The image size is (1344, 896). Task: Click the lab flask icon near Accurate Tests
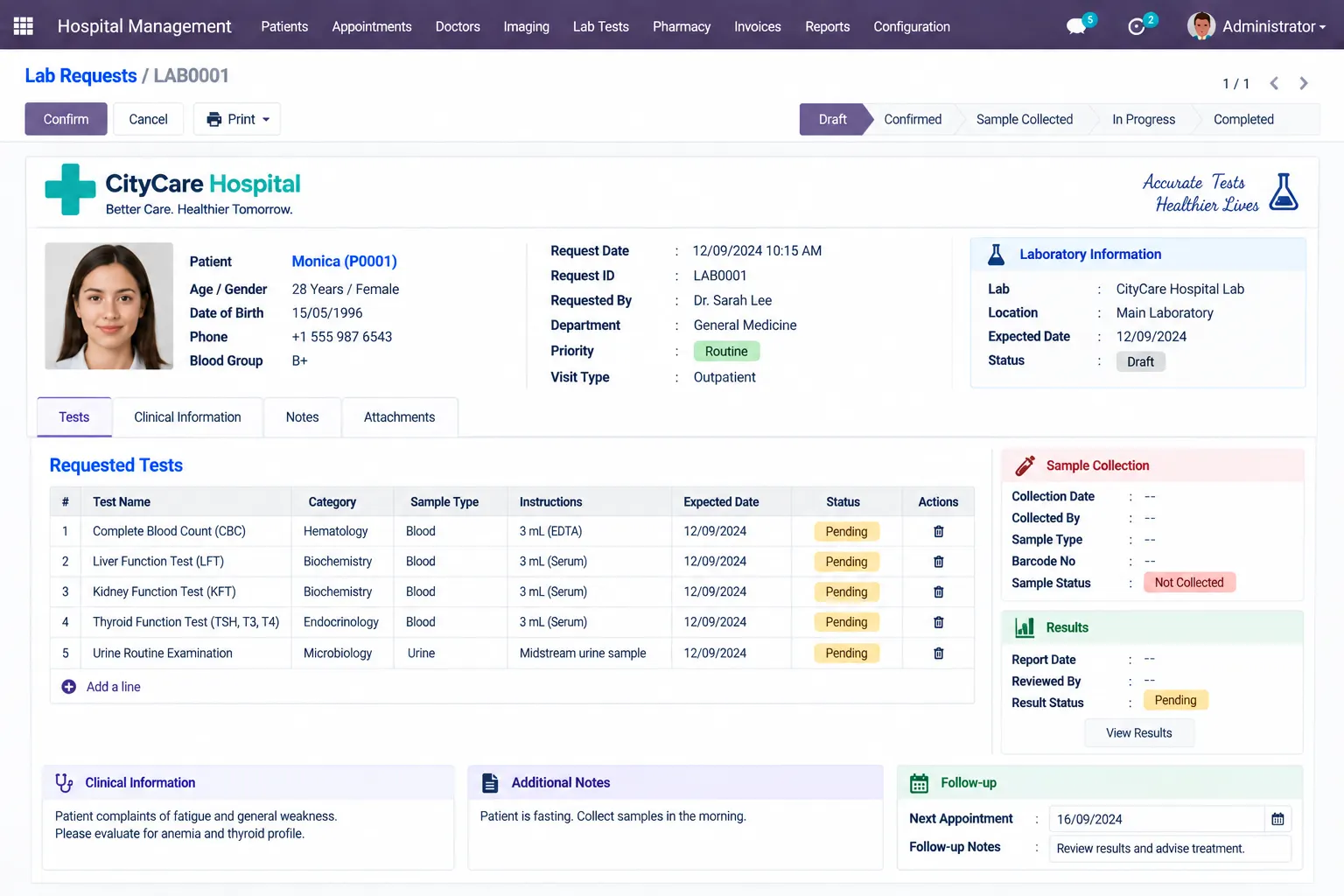(x=1284, y=192)
